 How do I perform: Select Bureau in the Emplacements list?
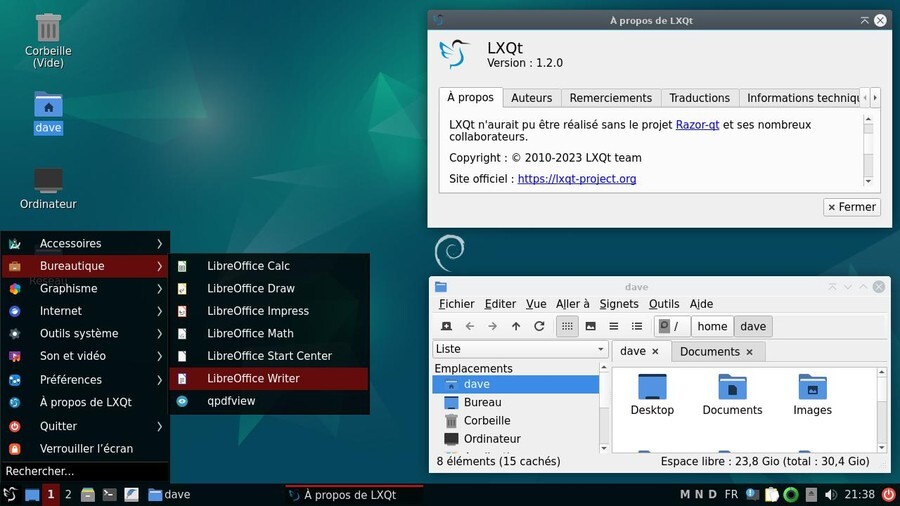coord(515,402)
